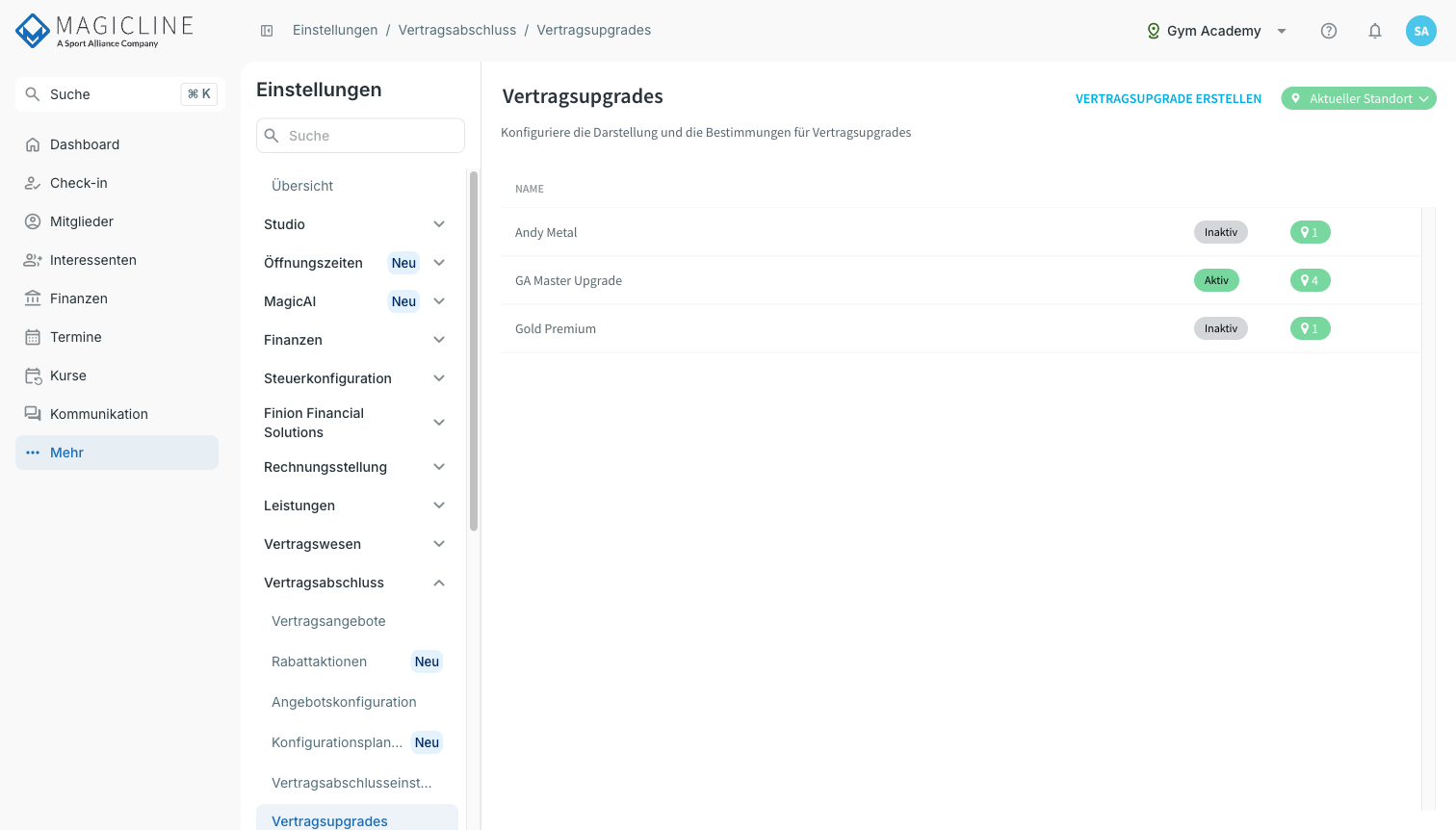1456x830 pixels.
Task: Open the Gold Premium row
Action: pos(961,328)
